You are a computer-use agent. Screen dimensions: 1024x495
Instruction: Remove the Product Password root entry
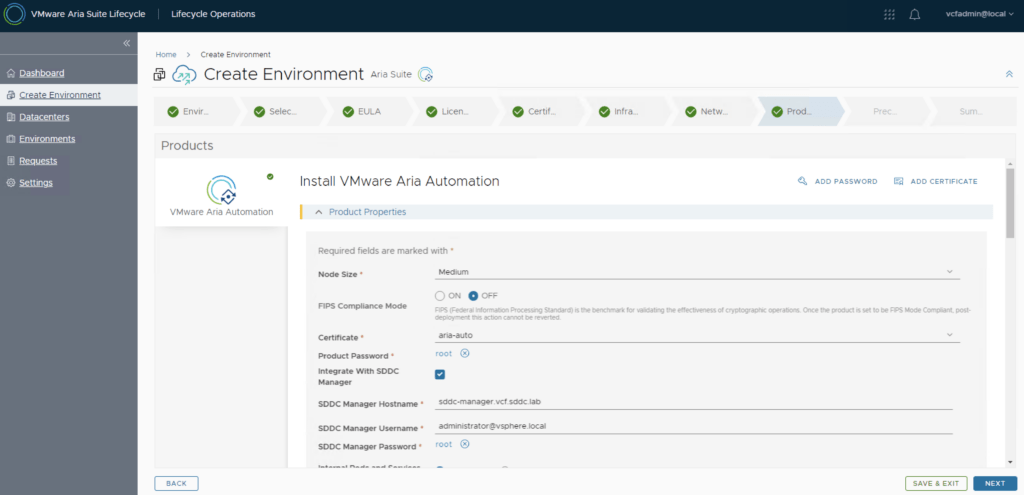[465, 354]
